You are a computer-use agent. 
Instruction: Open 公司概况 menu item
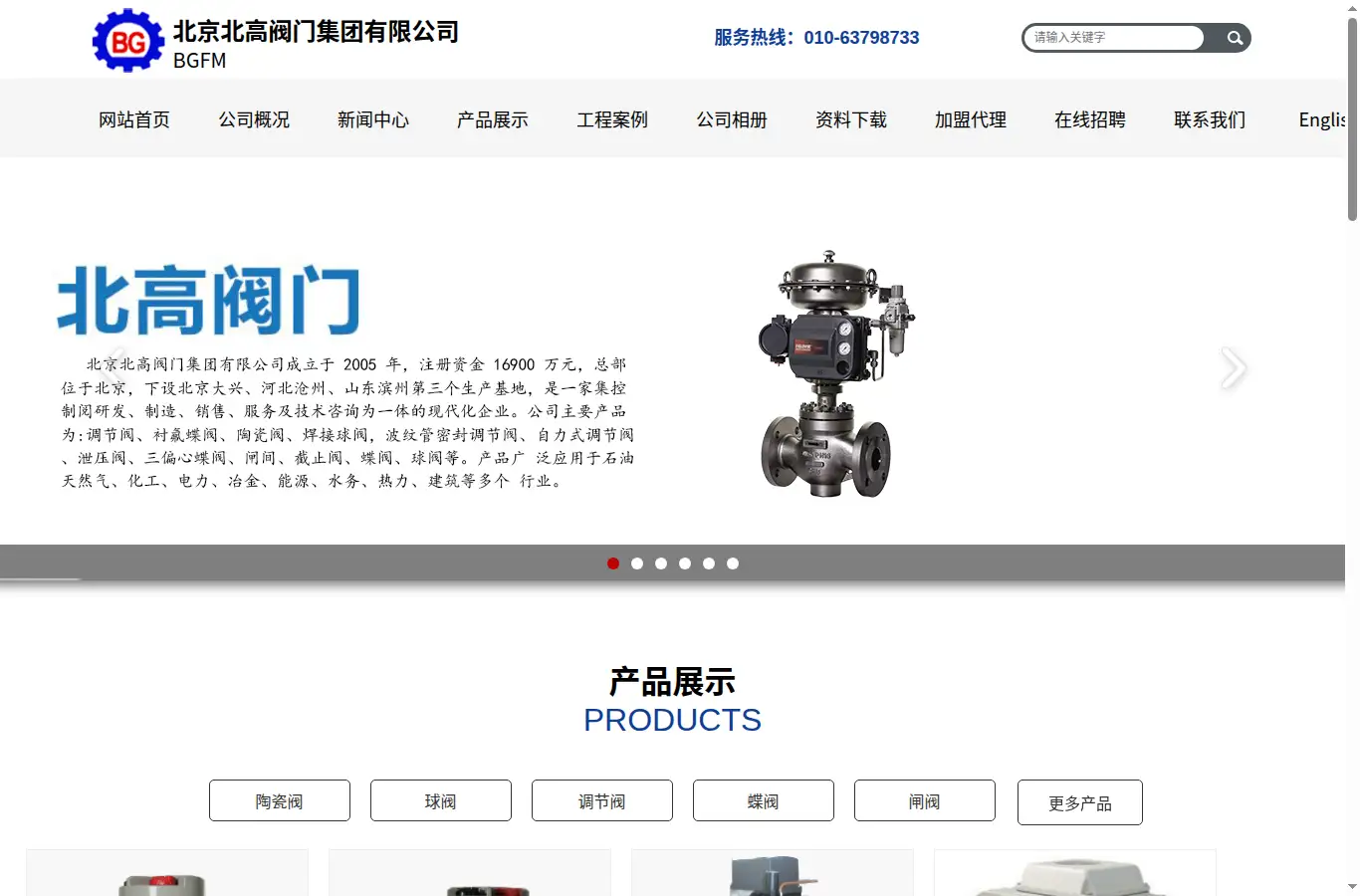254,119
